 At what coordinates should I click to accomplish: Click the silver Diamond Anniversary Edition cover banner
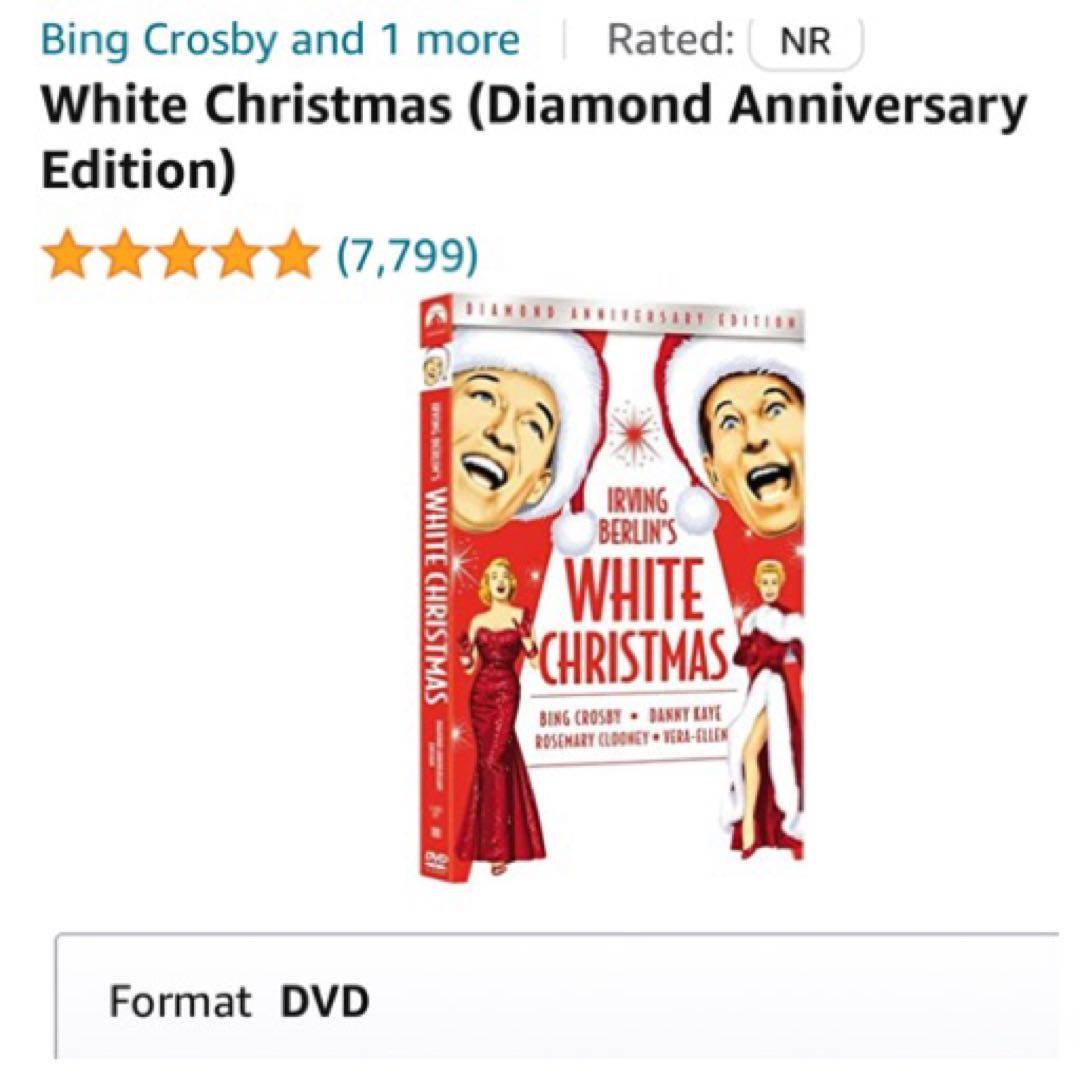(628, 320)
